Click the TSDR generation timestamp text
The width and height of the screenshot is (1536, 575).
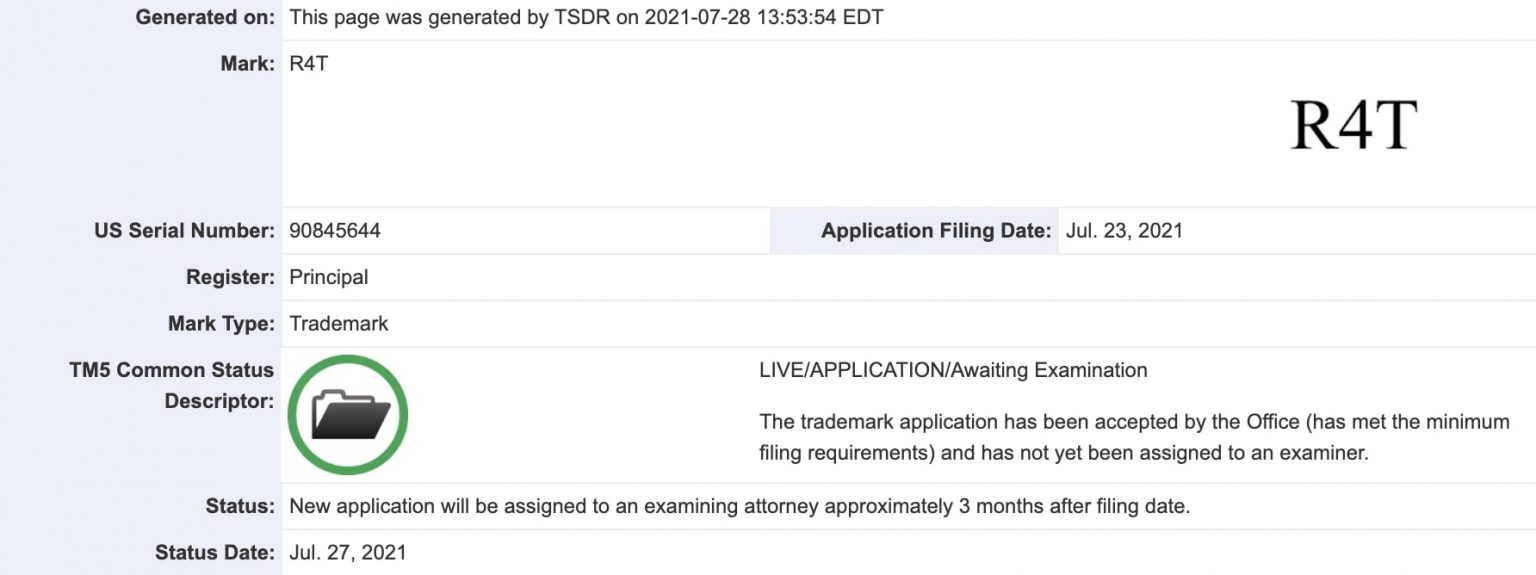(586, 18)
